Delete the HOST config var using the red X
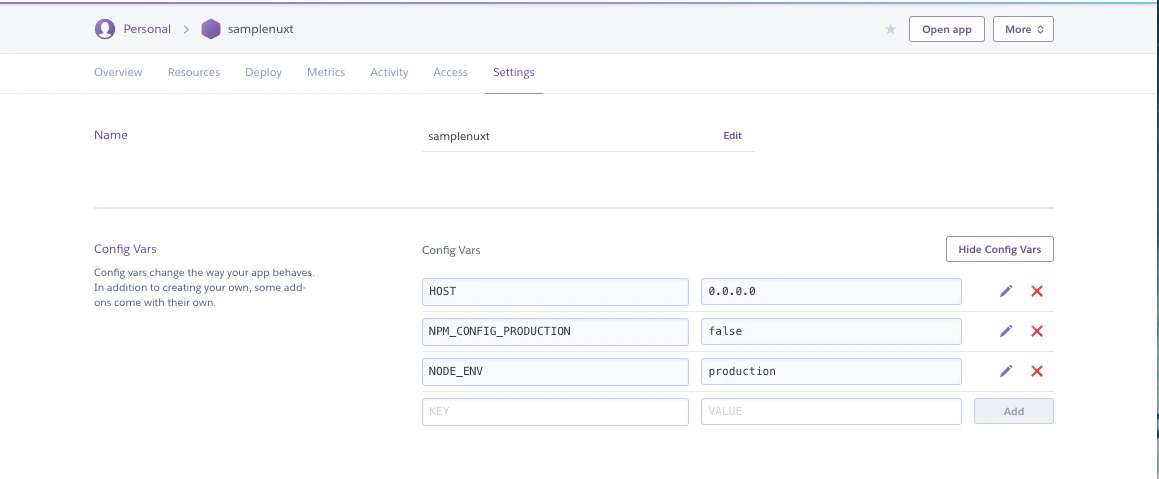 pyautogui.click(x=1036, y=291)
